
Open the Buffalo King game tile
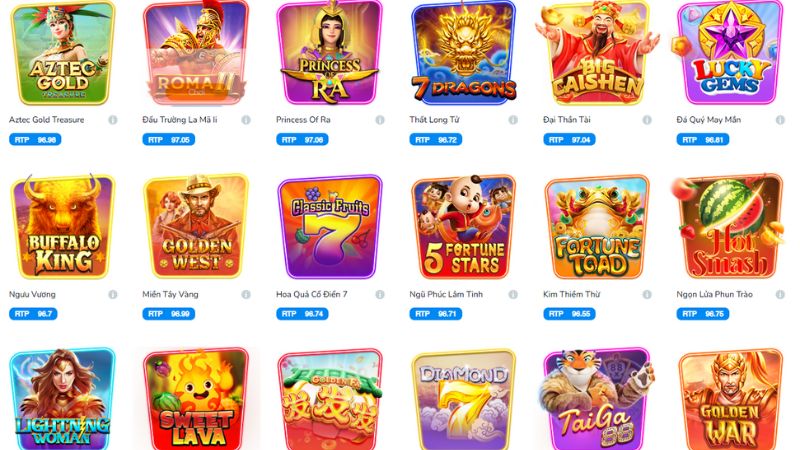tap(62, 227)
